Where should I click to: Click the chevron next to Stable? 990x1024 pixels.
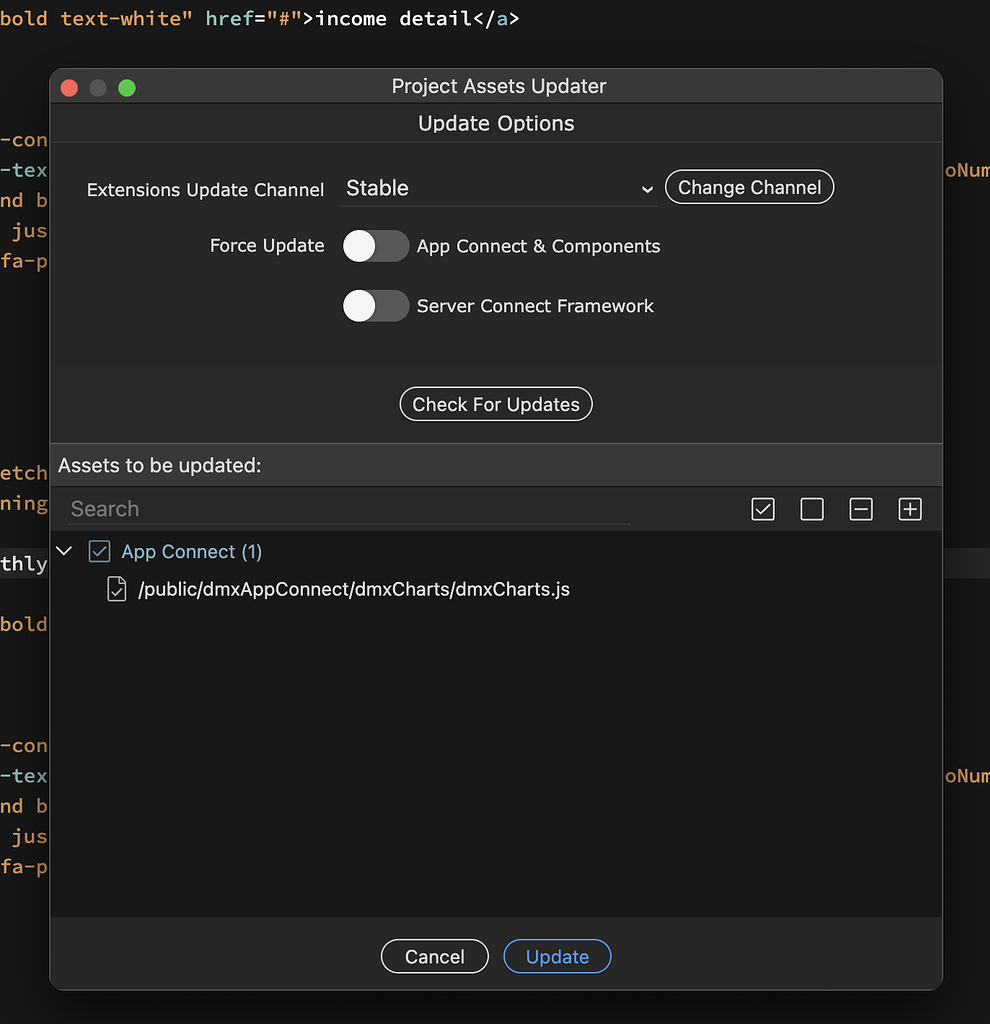click(647, 189)
